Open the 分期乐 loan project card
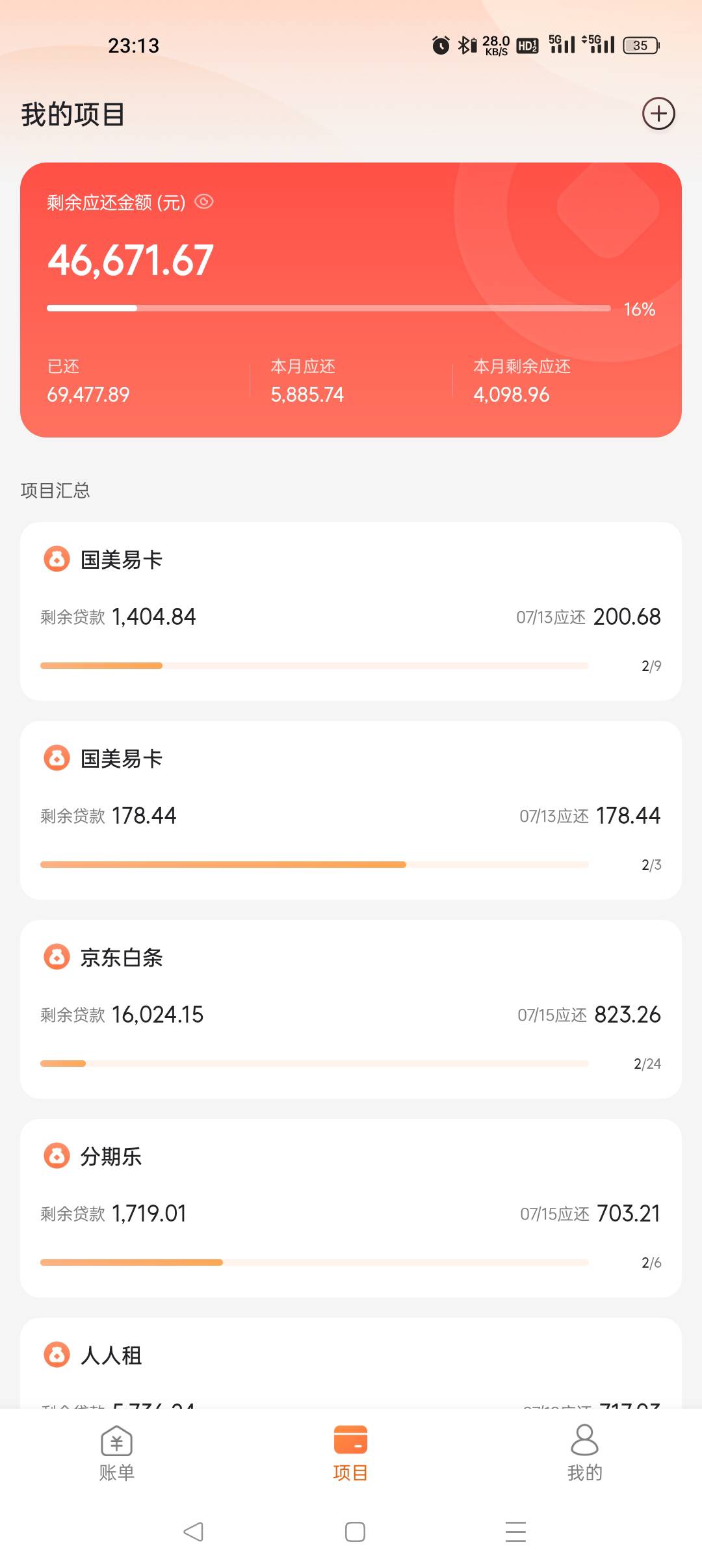Viewport: 702px width, 1568px height. point(351,1208)
